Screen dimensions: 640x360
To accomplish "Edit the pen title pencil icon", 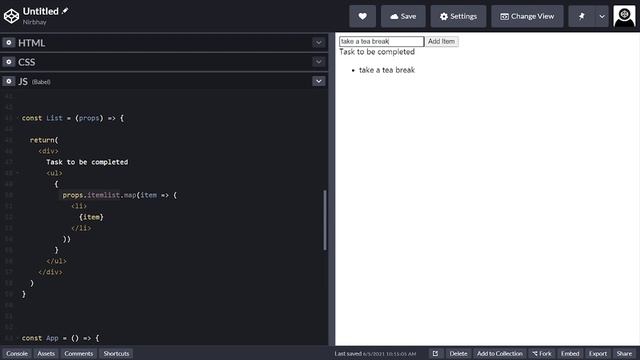I will (65, 11).
